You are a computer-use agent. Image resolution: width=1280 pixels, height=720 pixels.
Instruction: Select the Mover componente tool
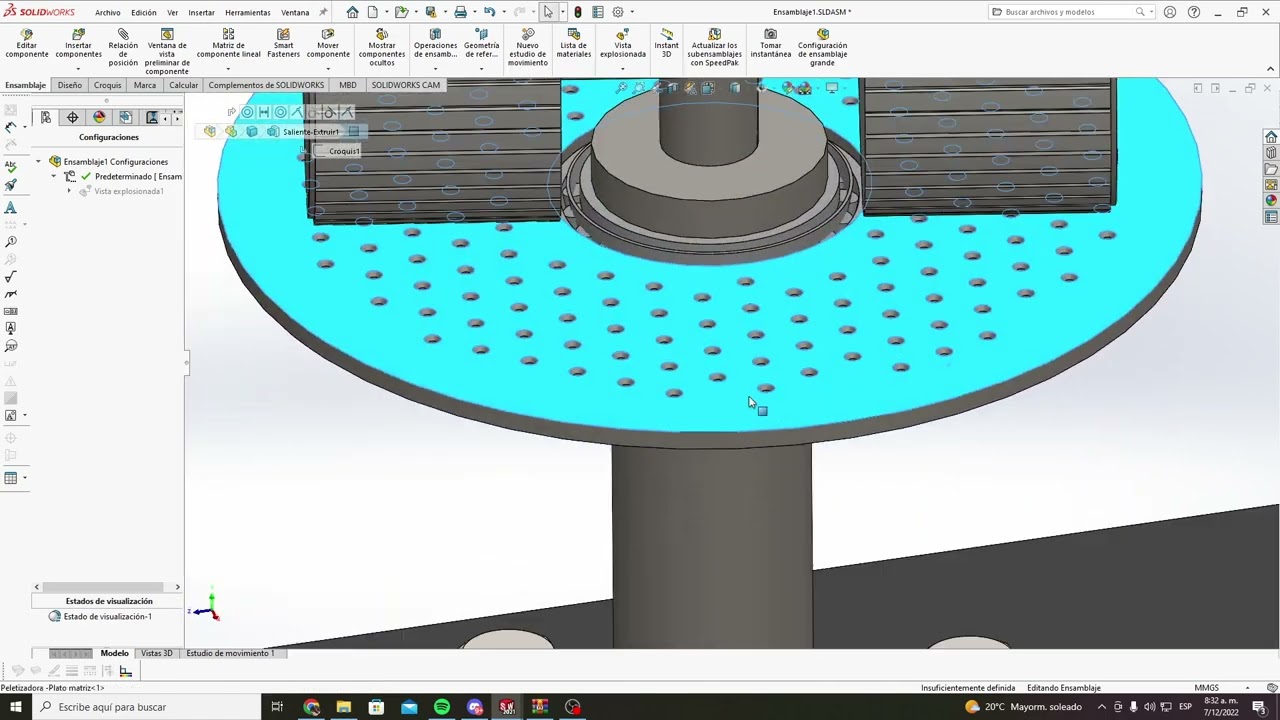pos(328,44)
